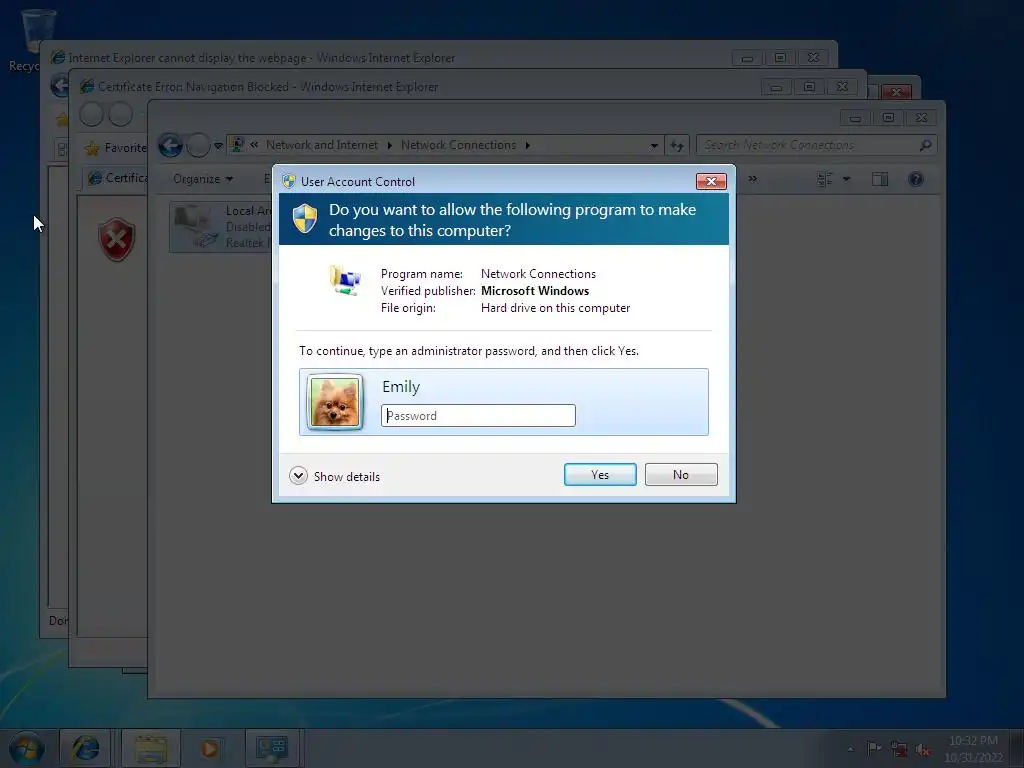Click forward button in Certificate Error IE window
Screen dimensions: 1024x768
(x=120, y=114)
